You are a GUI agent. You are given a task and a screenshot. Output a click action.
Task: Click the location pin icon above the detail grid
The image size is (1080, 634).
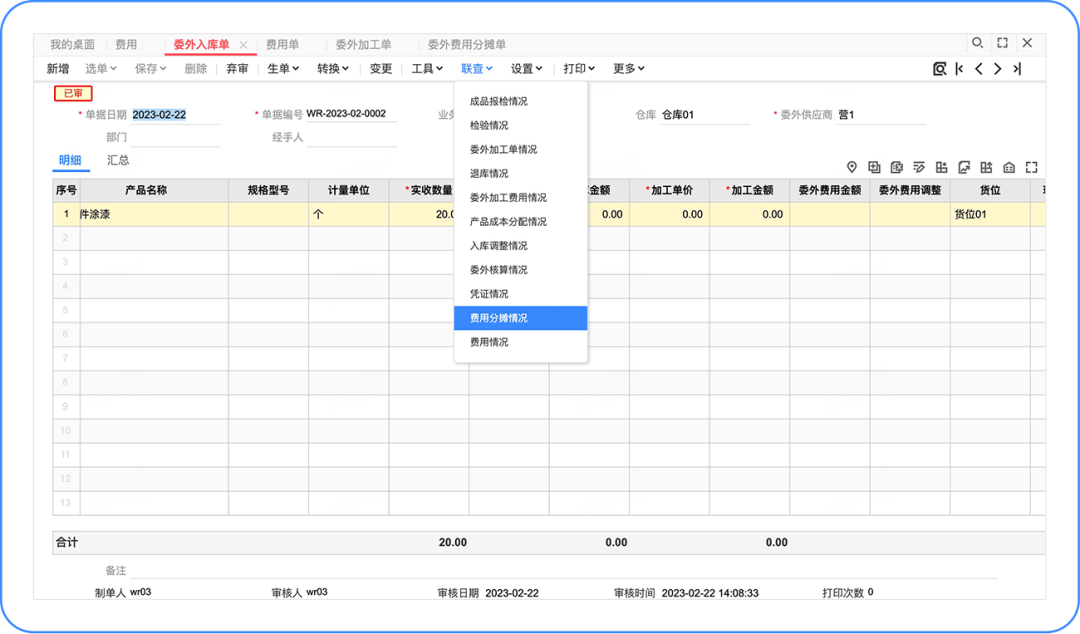point(852,167)
